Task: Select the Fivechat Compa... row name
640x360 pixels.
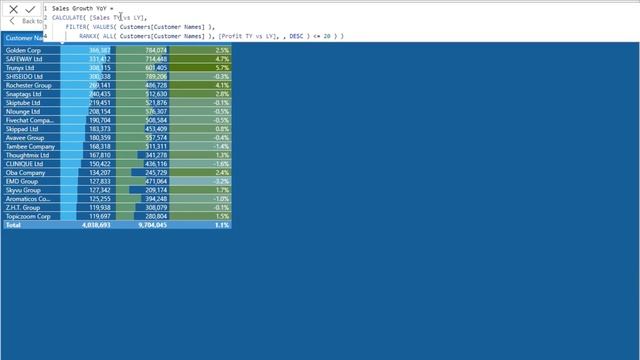Action: (30, 120)
